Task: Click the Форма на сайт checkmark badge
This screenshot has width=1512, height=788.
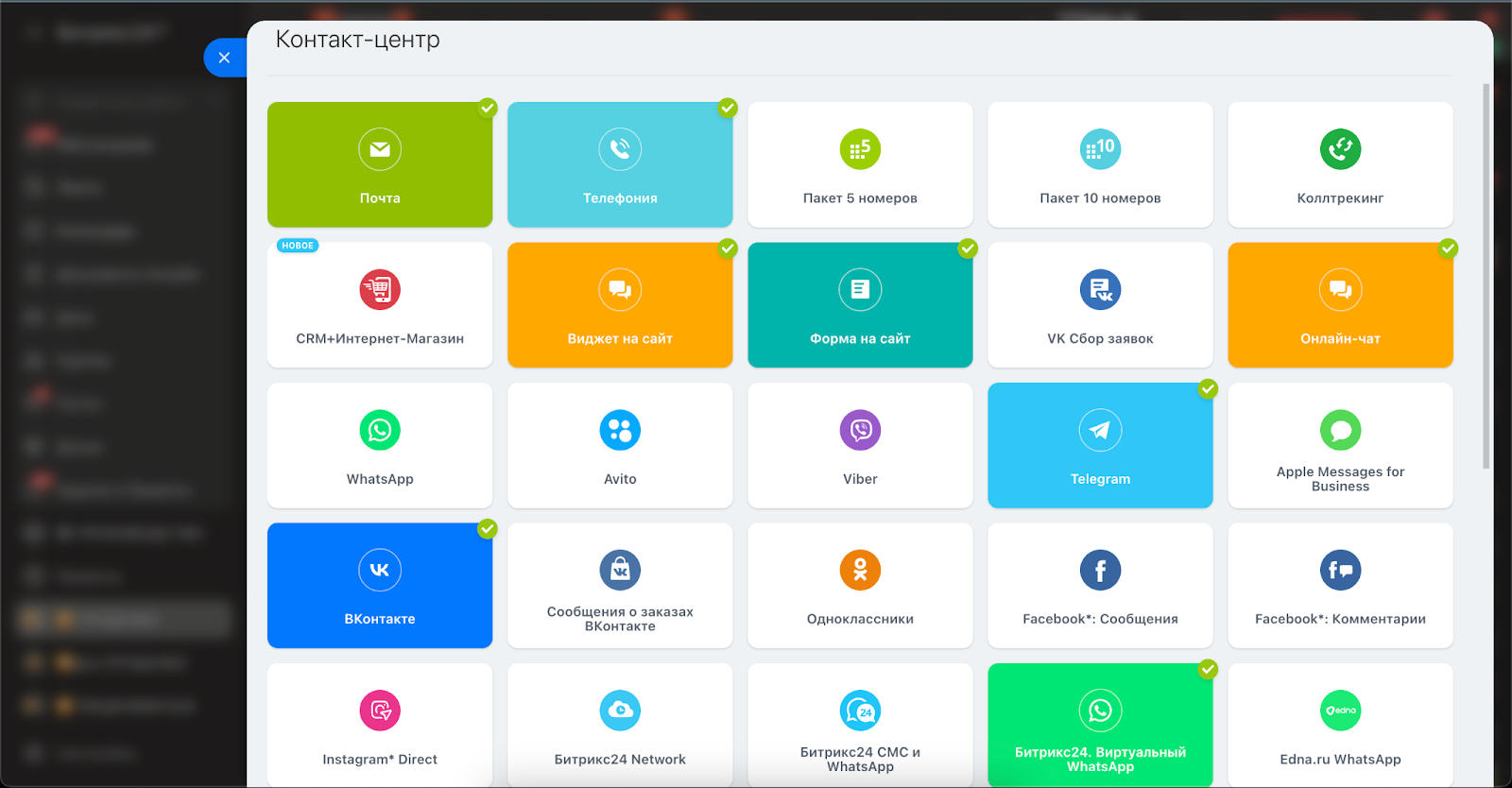Action: (x=968, y=248)
